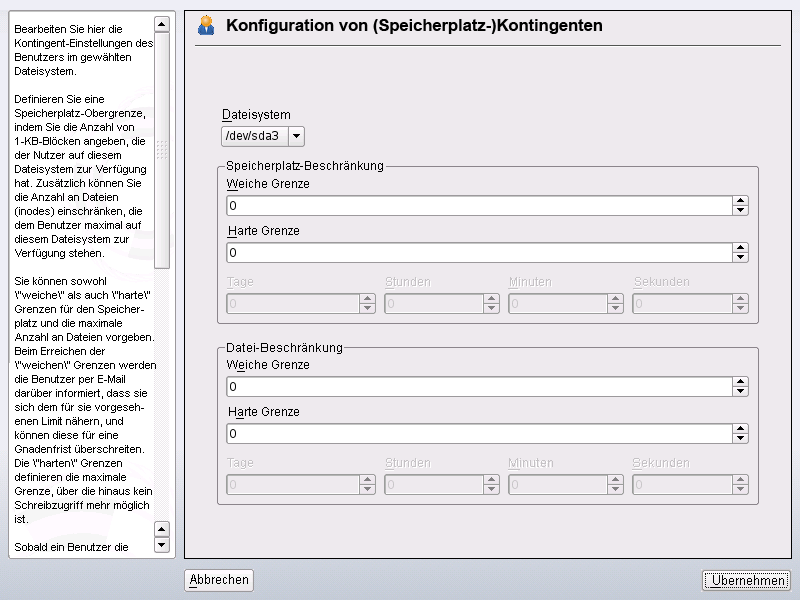Click Speicherplatz Sekunden spin field
800x600 pixels.
point(683,304)
